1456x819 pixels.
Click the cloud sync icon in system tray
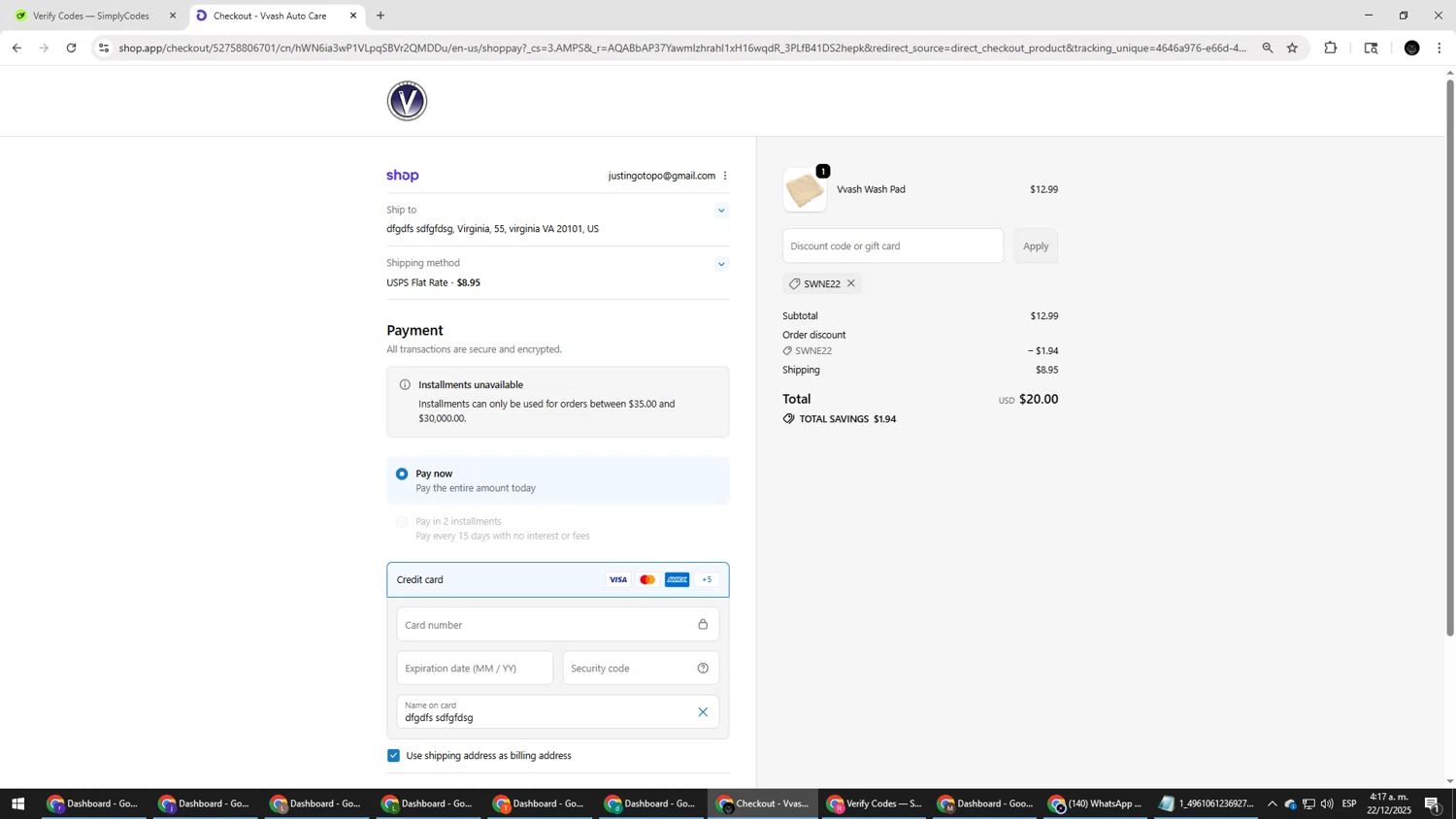(1290, 803)
